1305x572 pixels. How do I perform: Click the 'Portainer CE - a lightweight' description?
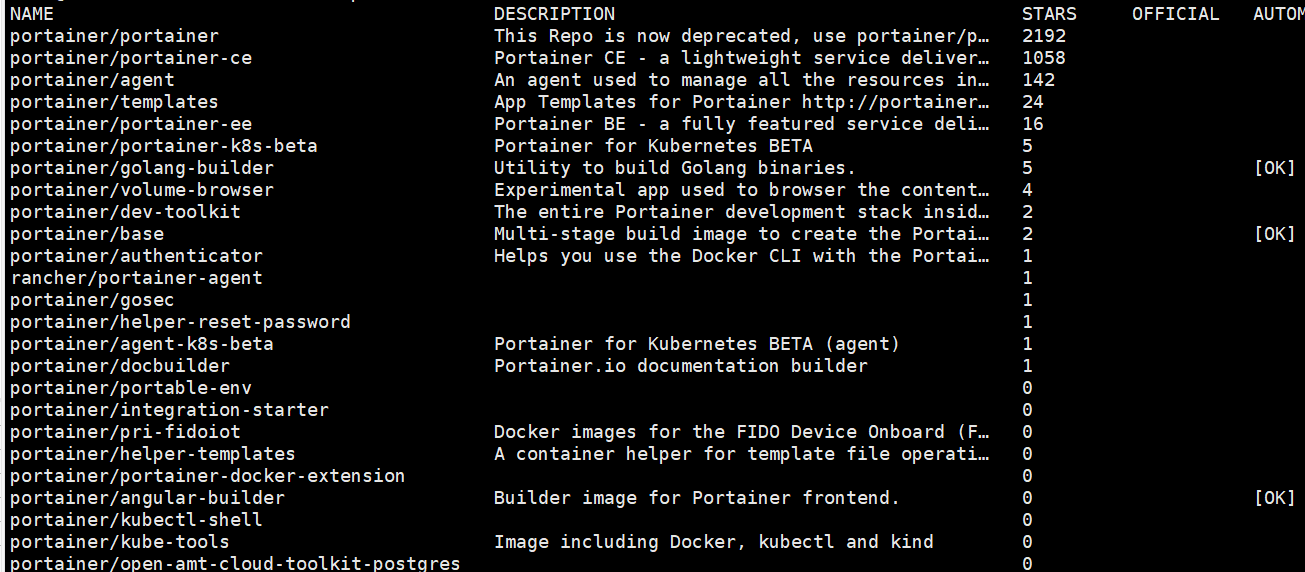(743, 58)
